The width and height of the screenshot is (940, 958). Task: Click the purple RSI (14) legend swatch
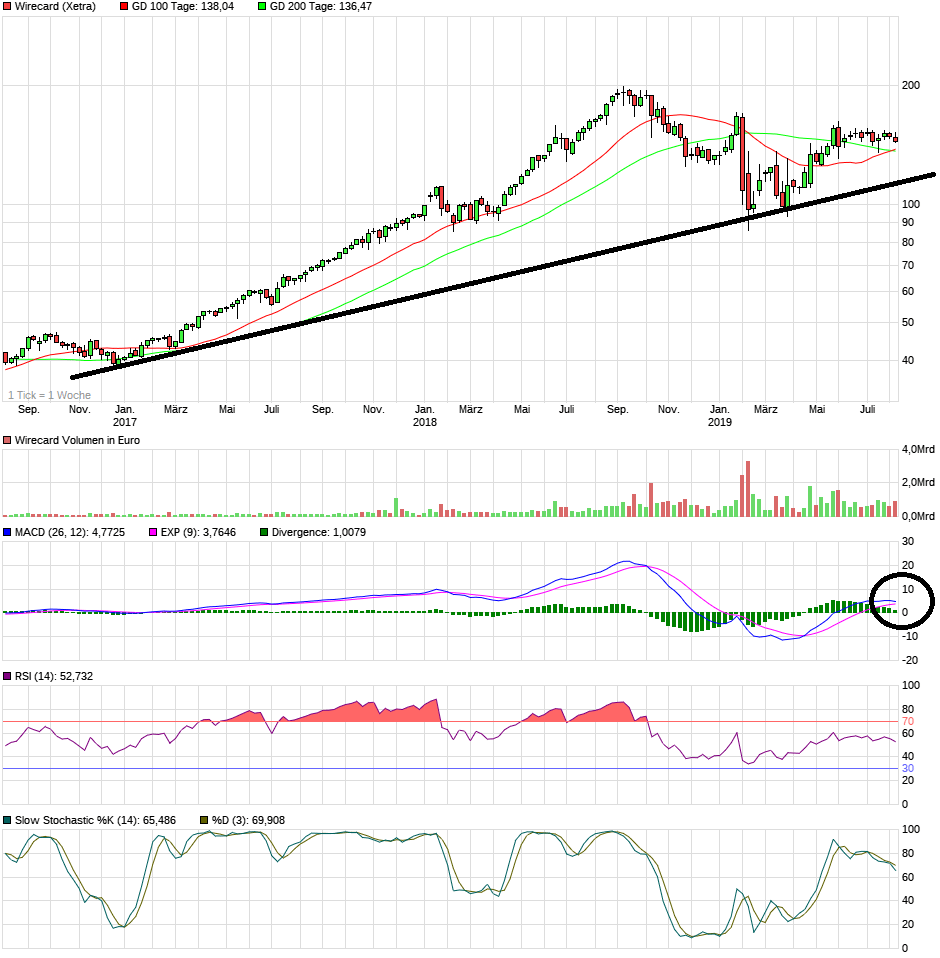click(x=7, y=676)
